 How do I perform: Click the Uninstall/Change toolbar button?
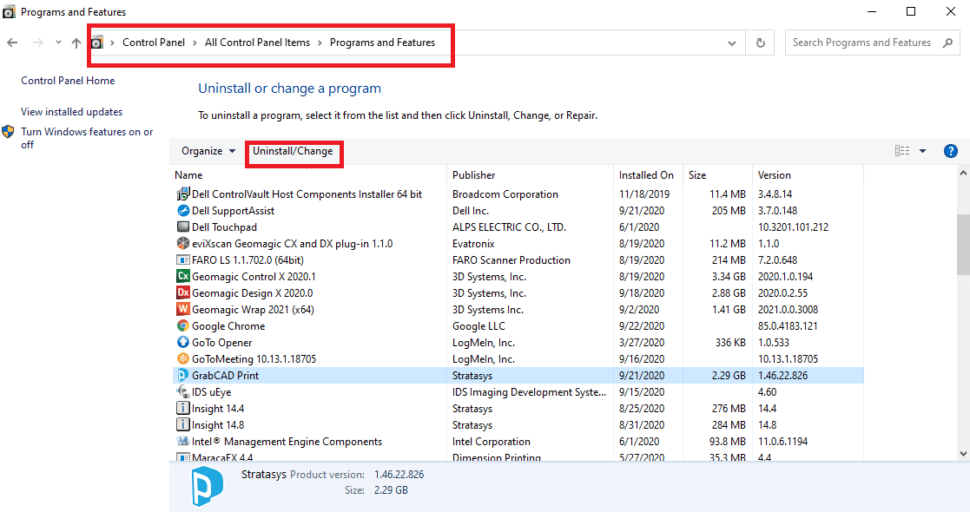(293, 151)
